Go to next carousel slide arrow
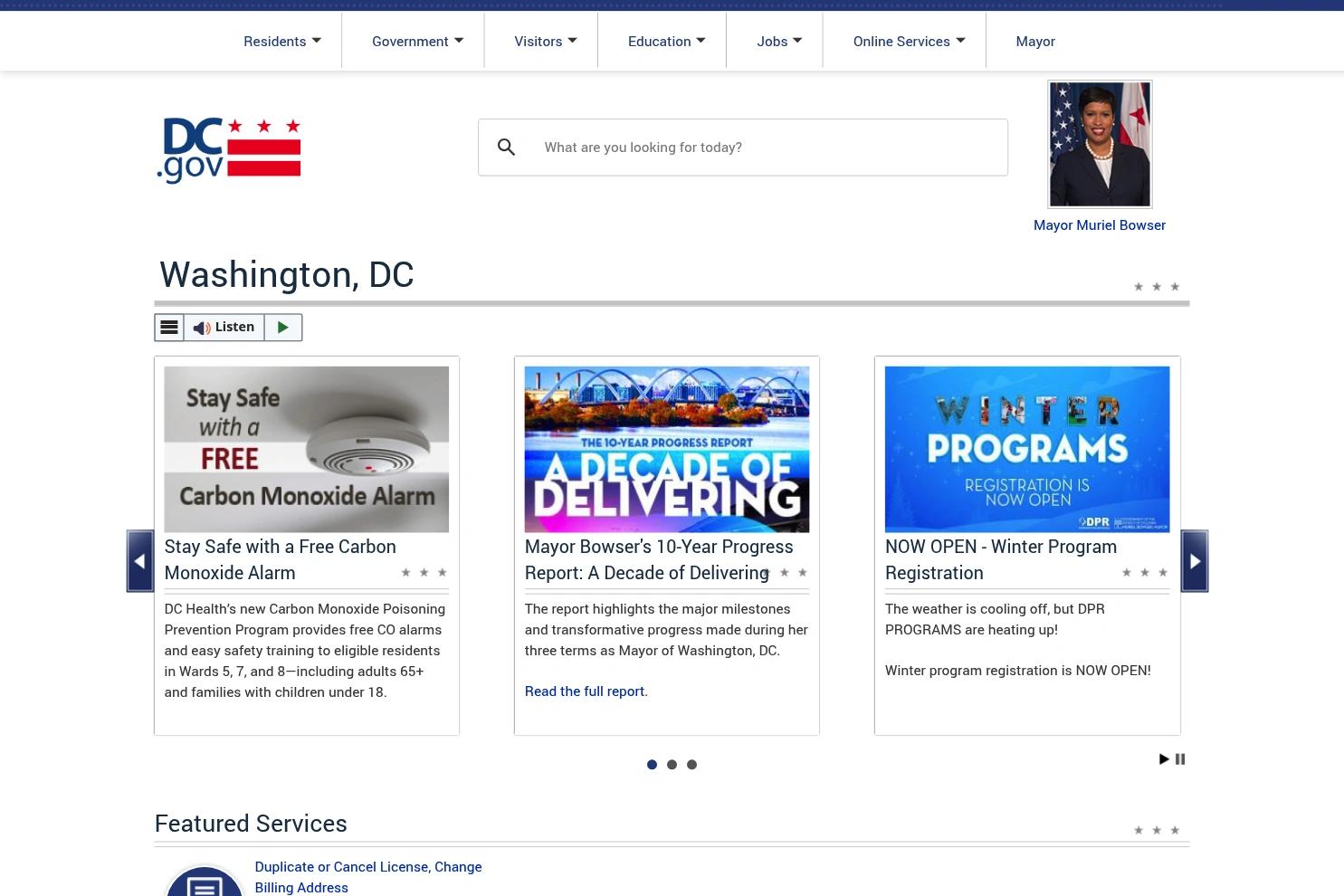 tap(1195, 561)
